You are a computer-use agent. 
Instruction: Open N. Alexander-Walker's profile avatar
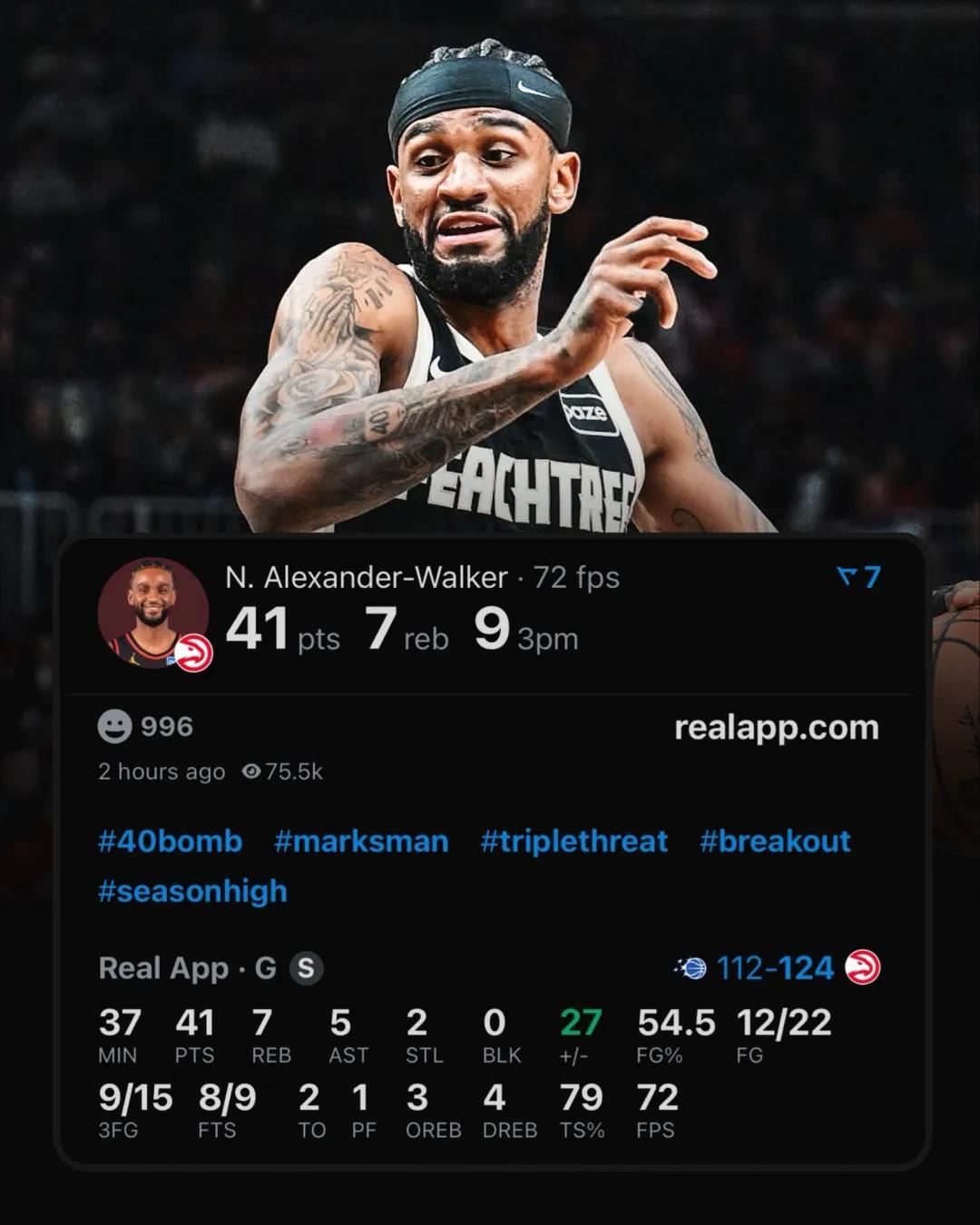[x=152, y=612]
